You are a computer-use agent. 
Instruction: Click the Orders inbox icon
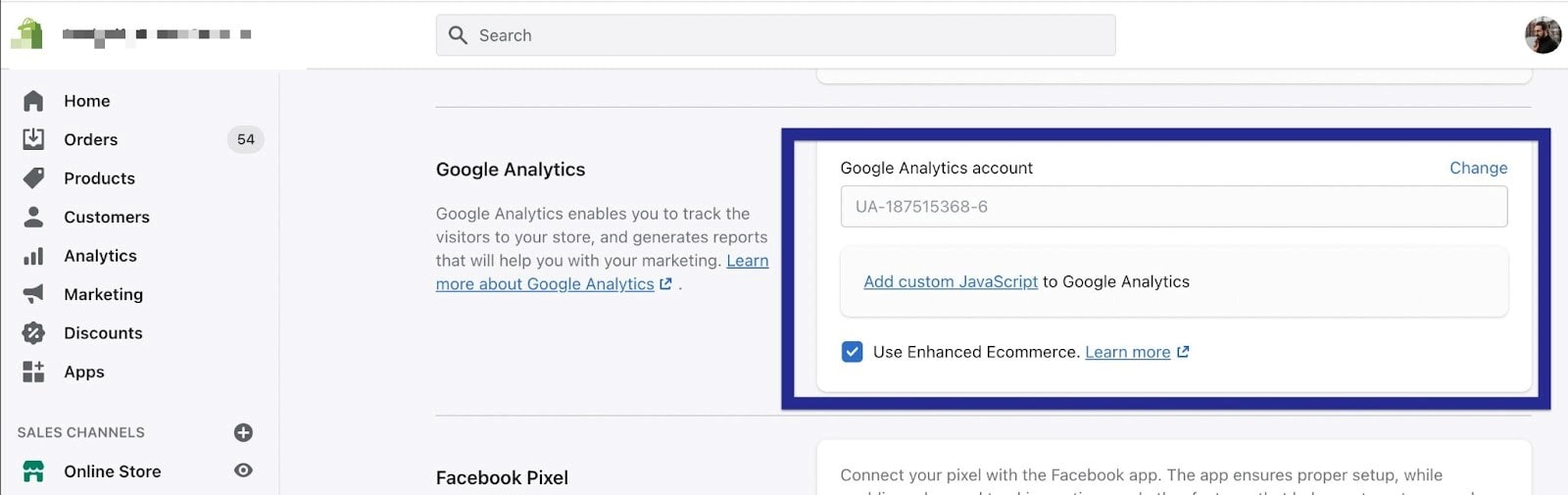33,139
